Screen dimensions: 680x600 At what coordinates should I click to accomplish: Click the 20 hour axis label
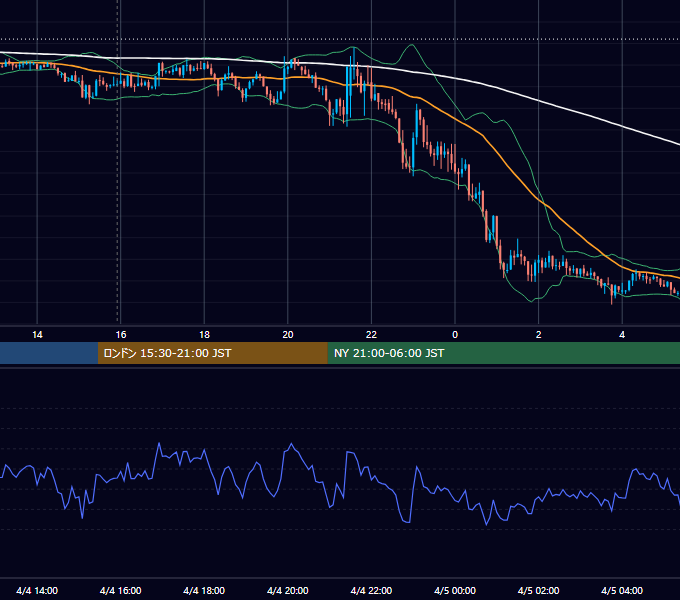[x=288, y=335]
